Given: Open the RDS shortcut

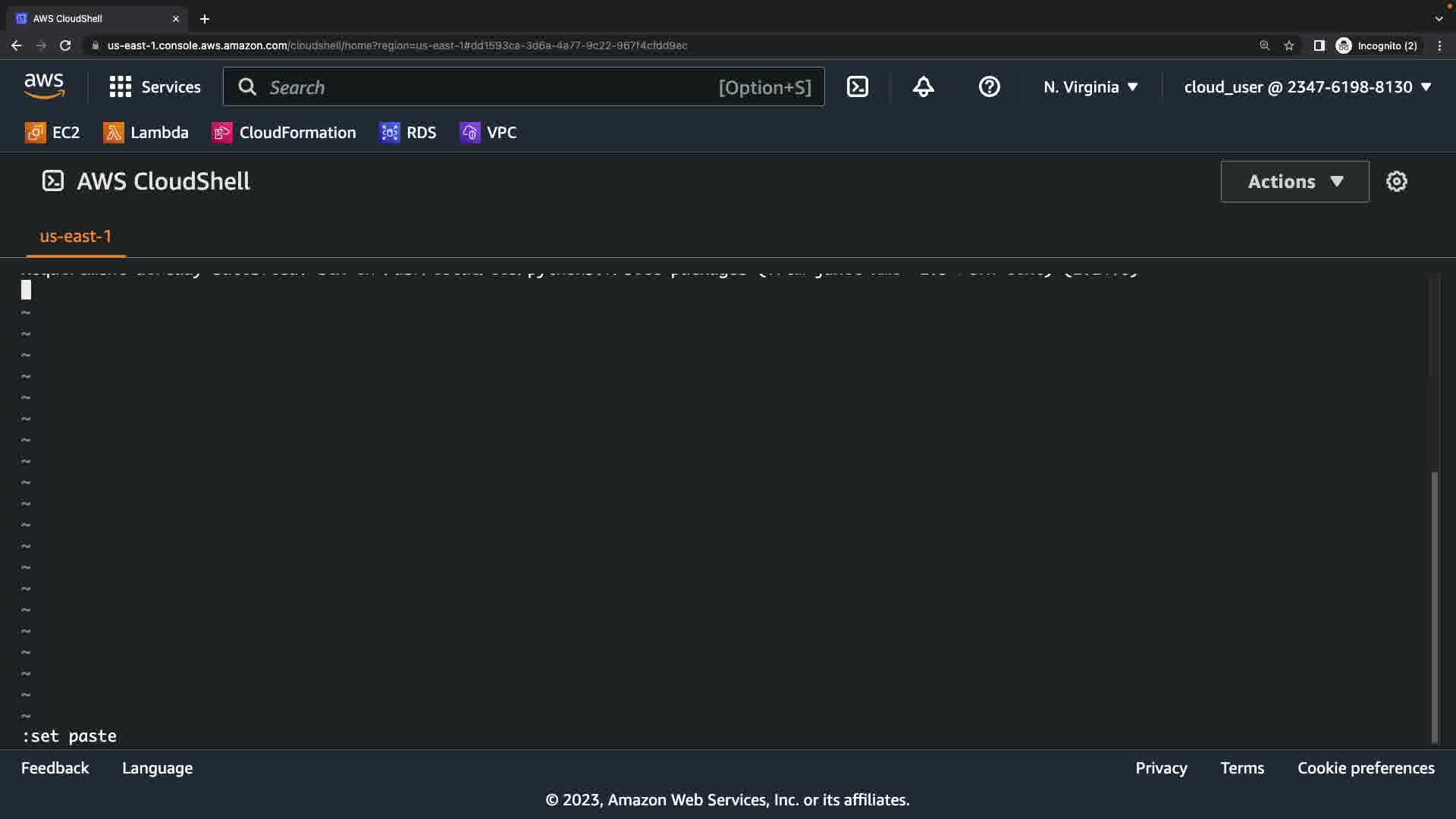Looking at the screenshot, I should 408,133.
